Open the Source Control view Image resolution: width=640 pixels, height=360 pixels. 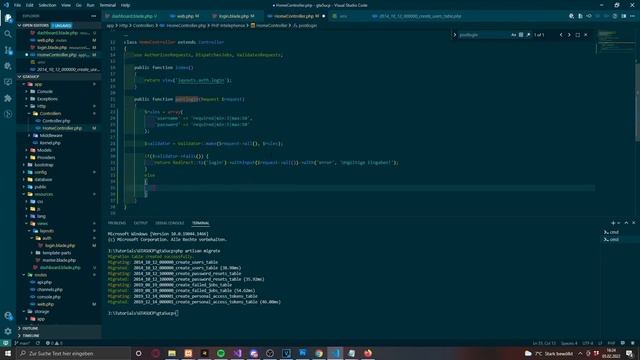[8, 50]
